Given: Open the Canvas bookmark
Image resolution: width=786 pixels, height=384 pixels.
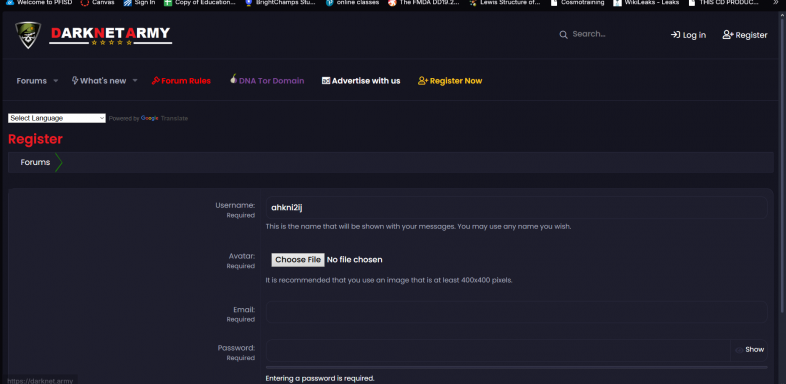Looking at the screenshot, I should tap(98, 3).
